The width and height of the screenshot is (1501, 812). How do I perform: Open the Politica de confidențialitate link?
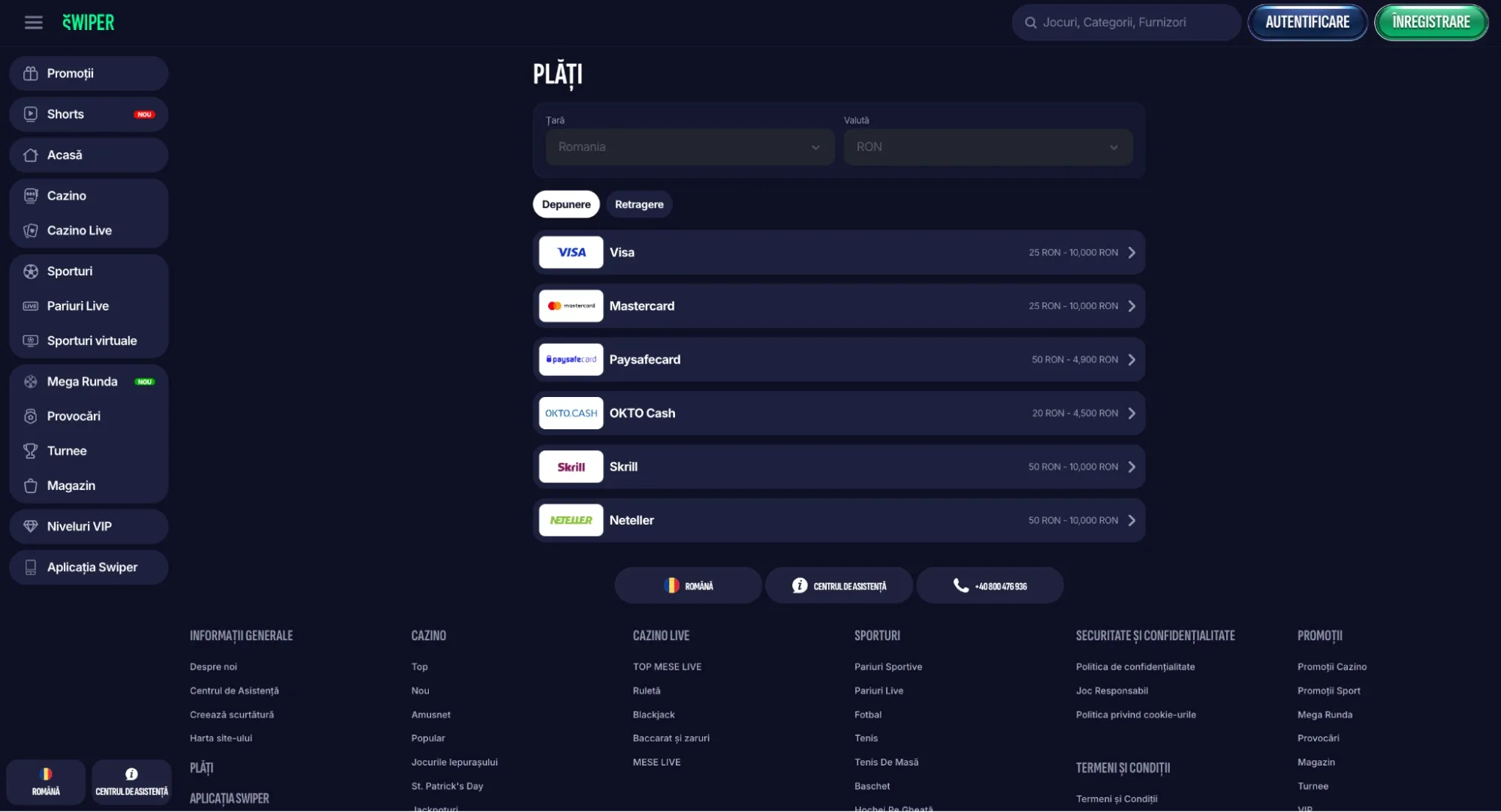point(1135,666)
